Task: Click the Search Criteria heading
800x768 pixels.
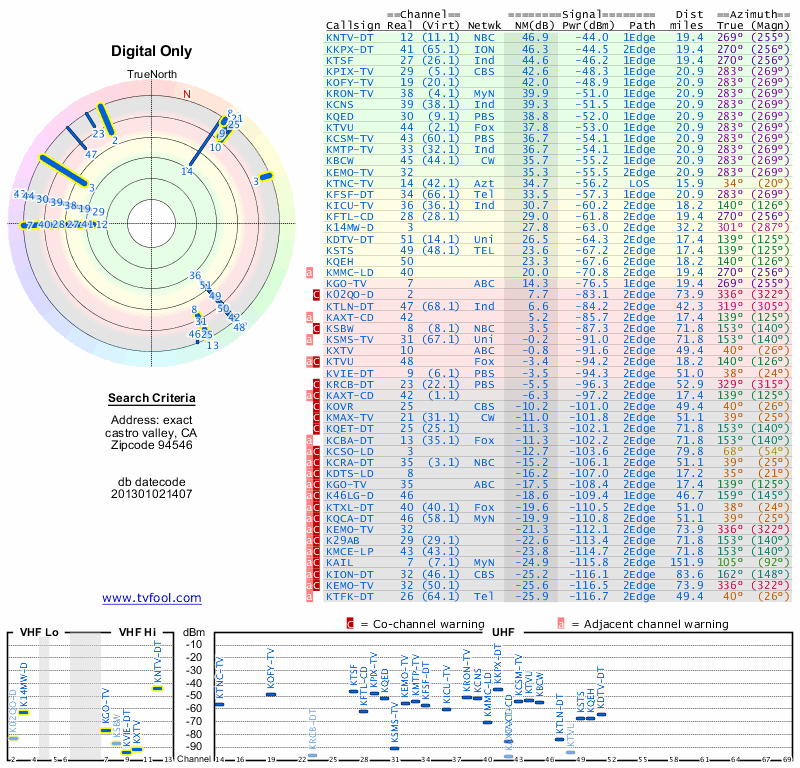Action: coord(152,398)
